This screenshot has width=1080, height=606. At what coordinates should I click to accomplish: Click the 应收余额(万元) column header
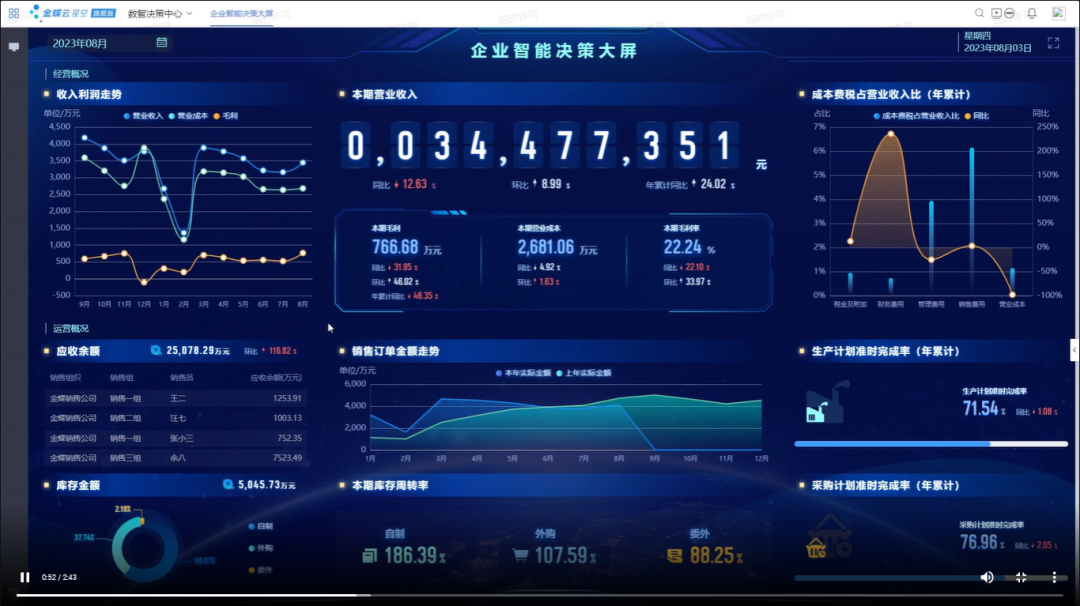[276, 377]
